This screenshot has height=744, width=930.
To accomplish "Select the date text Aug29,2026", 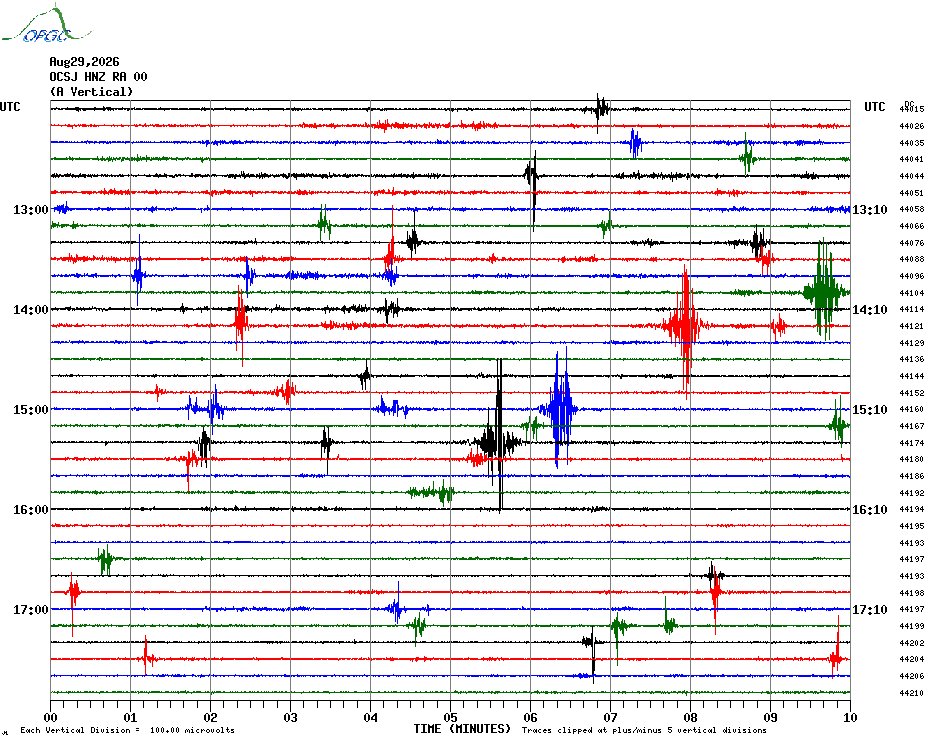I will click(x=84, y=62).
